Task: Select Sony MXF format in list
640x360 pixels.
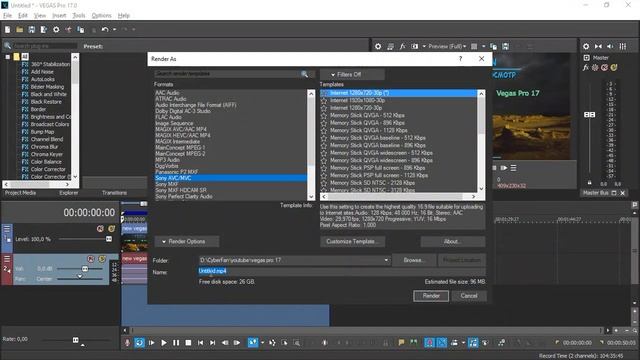Action: 167,184
